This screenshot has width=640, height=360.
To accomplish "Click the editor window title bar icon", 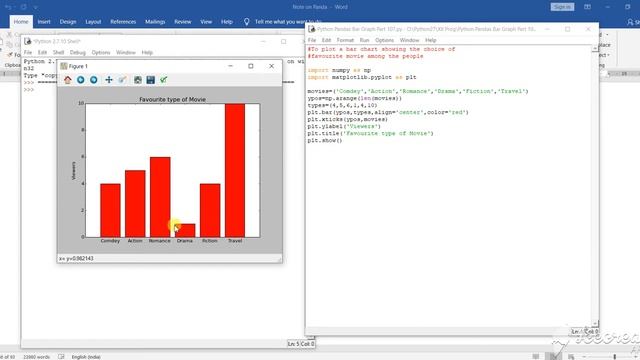I will coord(312,29).
